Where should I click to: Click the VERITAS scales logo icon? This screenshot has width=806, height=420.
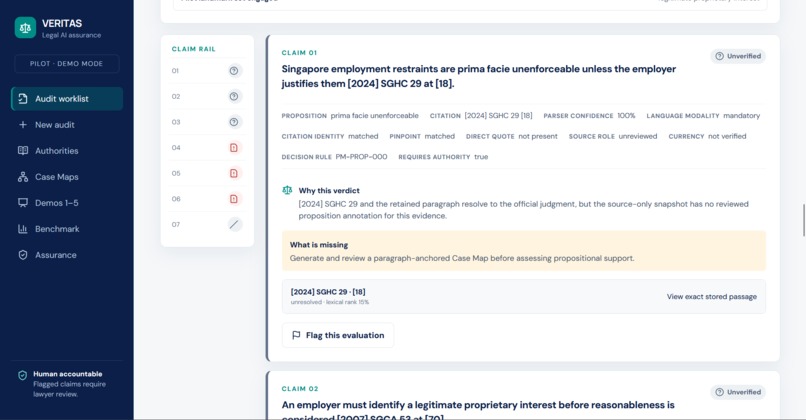(25, 28)
